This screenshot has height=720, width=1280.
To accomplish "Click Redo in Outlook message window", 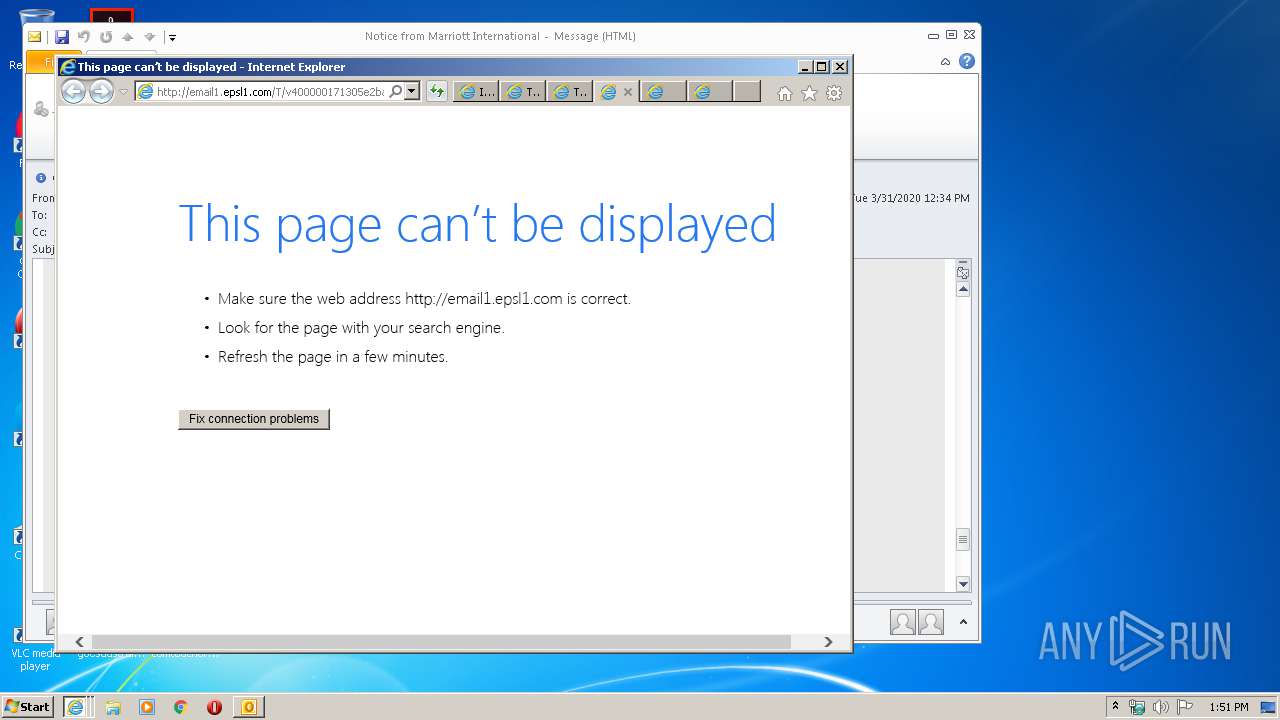I will point(106,37).
